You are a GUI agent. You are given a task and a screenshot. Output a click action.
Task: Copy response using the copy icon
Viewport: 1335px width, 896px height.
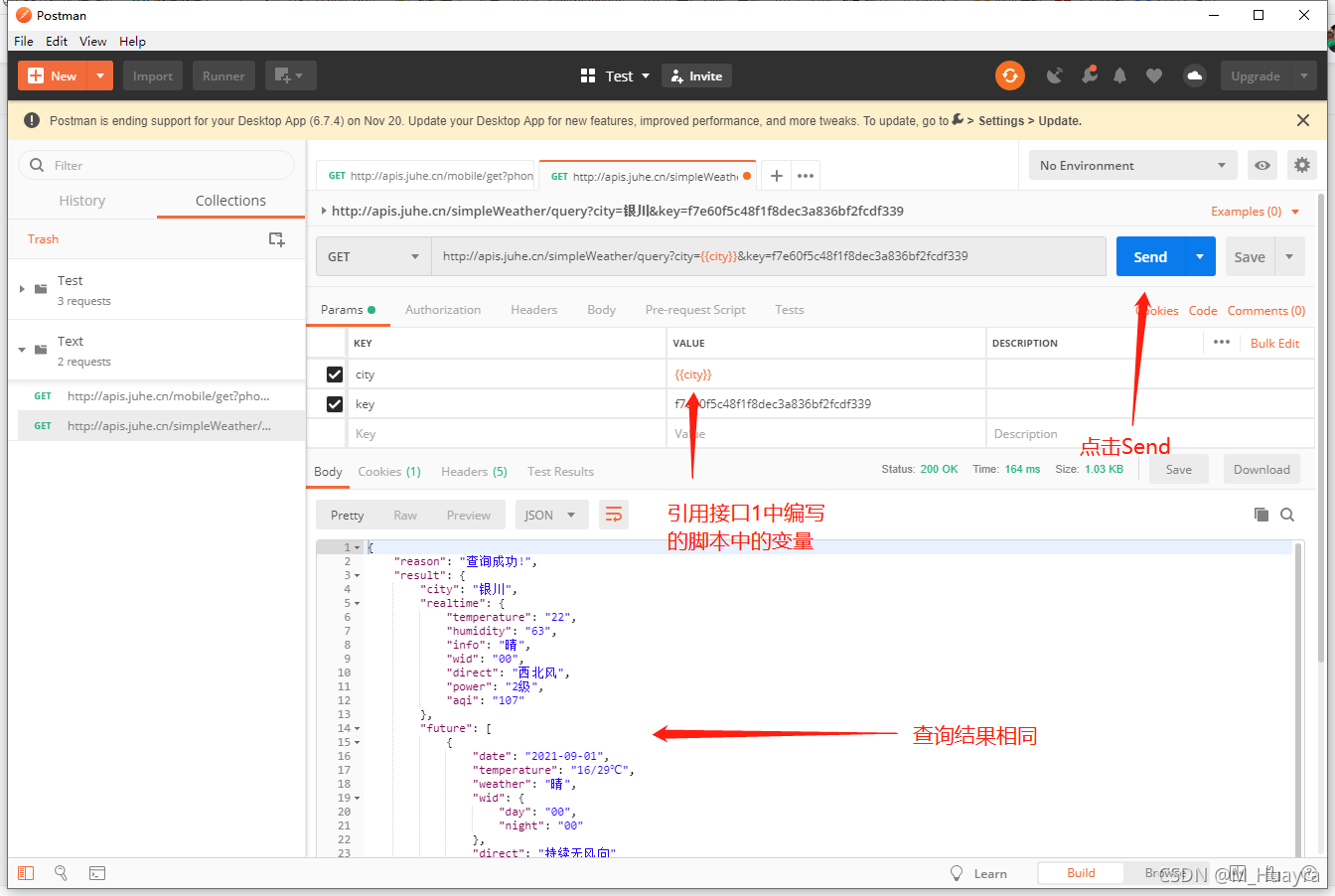pyautogui.click(x=1261, y=515)
